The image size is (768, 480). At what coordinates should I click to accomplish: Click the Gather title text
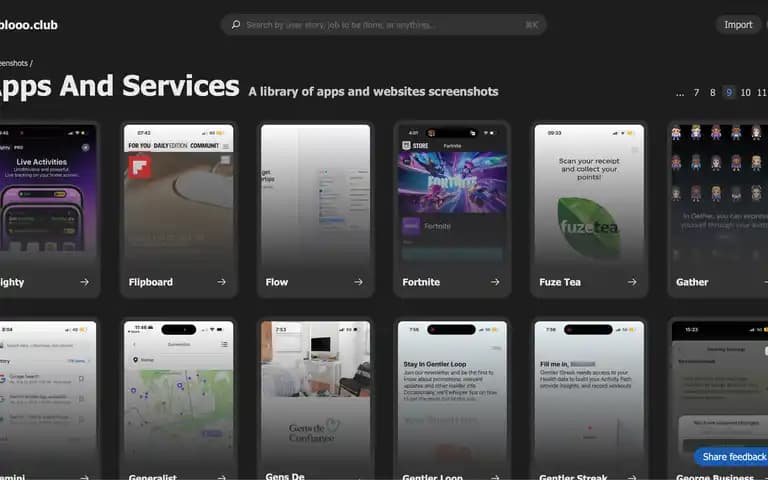click(692, 282)
